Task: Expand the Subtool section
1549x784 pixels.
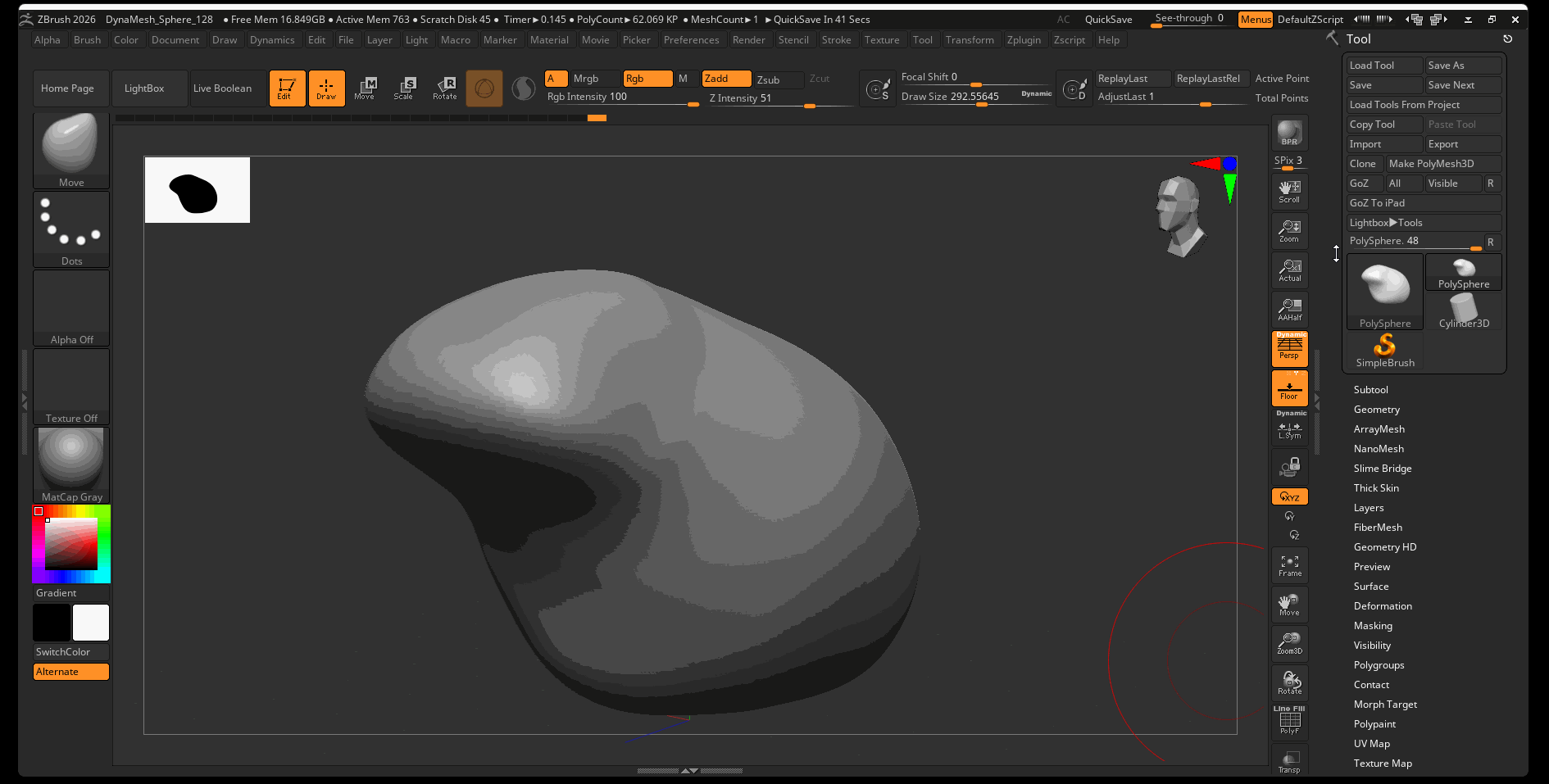Action: (1370, 390)
